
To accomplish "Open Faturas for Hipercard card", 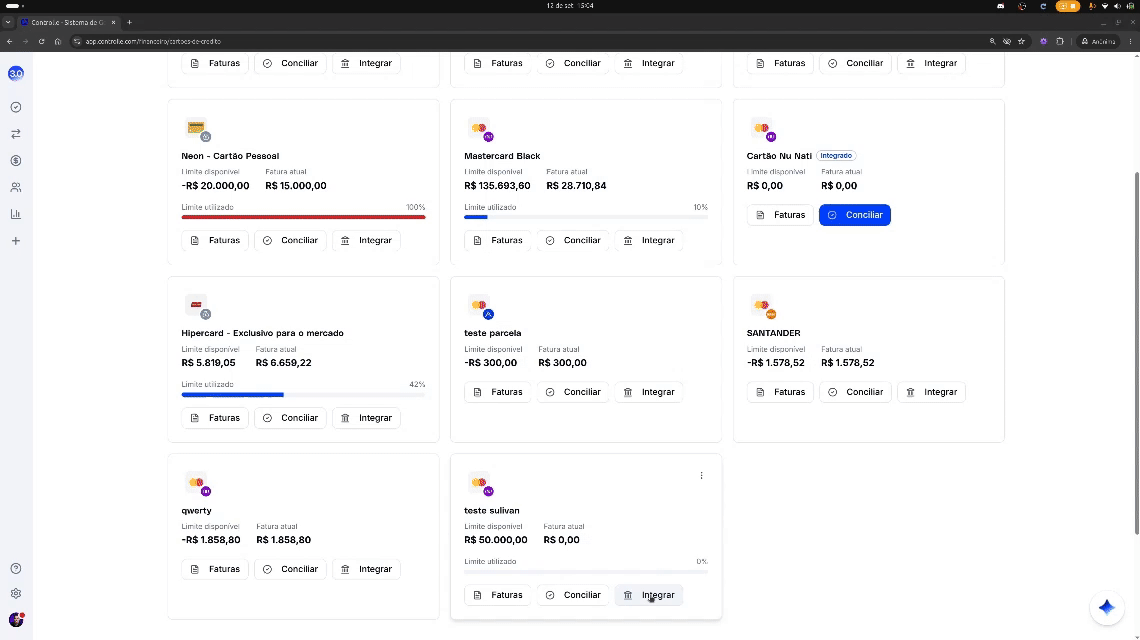I will 215,418.
